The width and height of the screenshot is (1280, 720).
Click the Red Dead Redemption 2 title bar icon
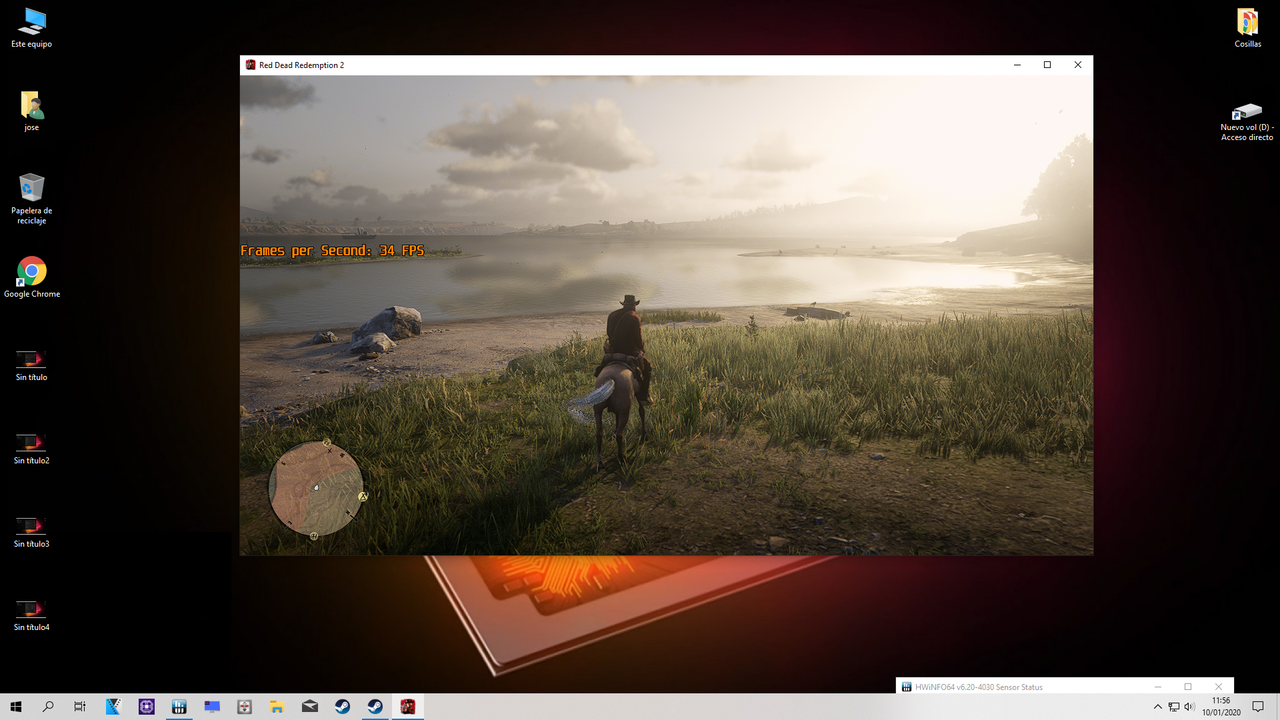click(x=250, y=65)
